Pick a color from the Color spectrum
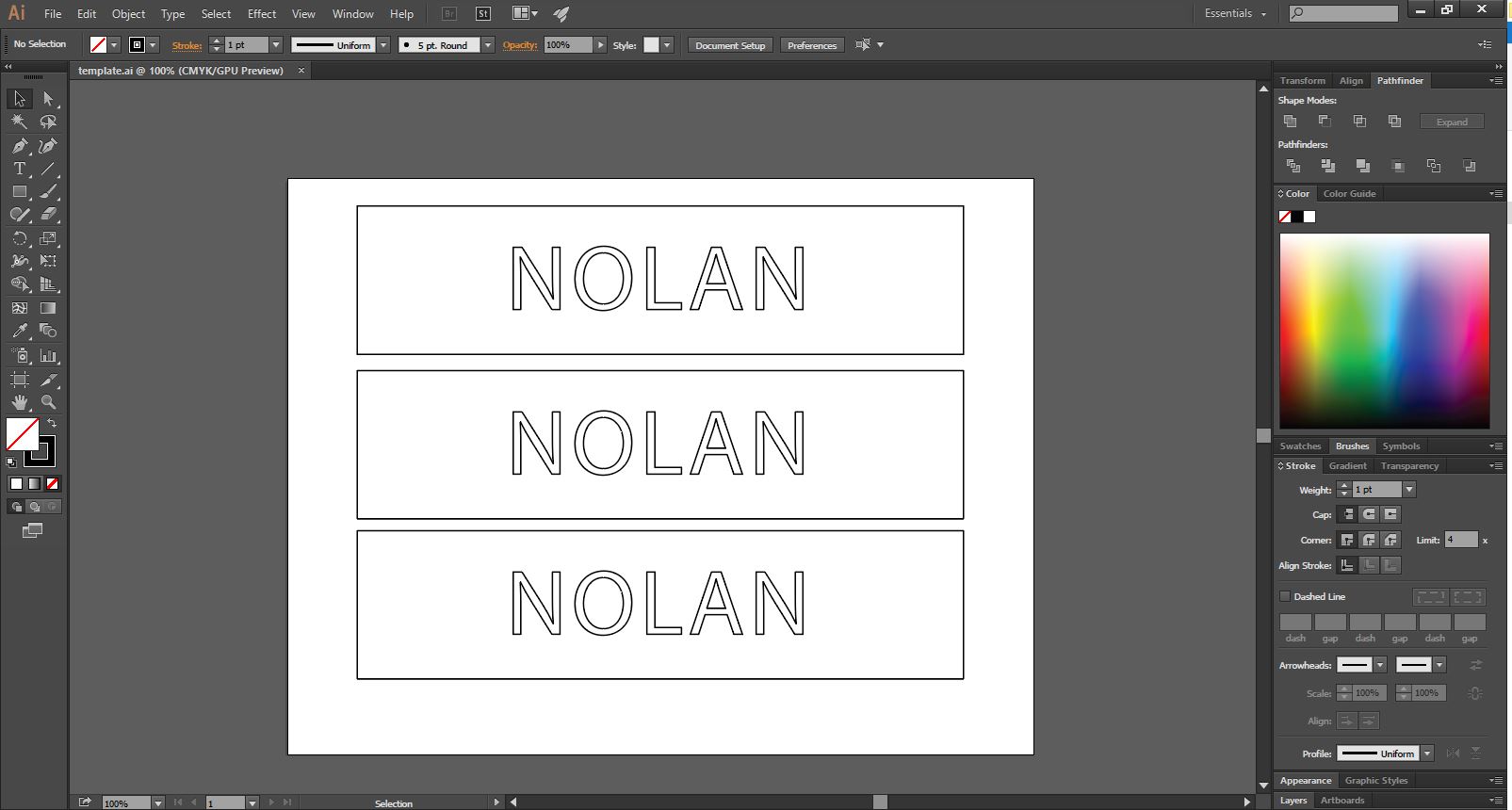 click(x=1385, y=332)
